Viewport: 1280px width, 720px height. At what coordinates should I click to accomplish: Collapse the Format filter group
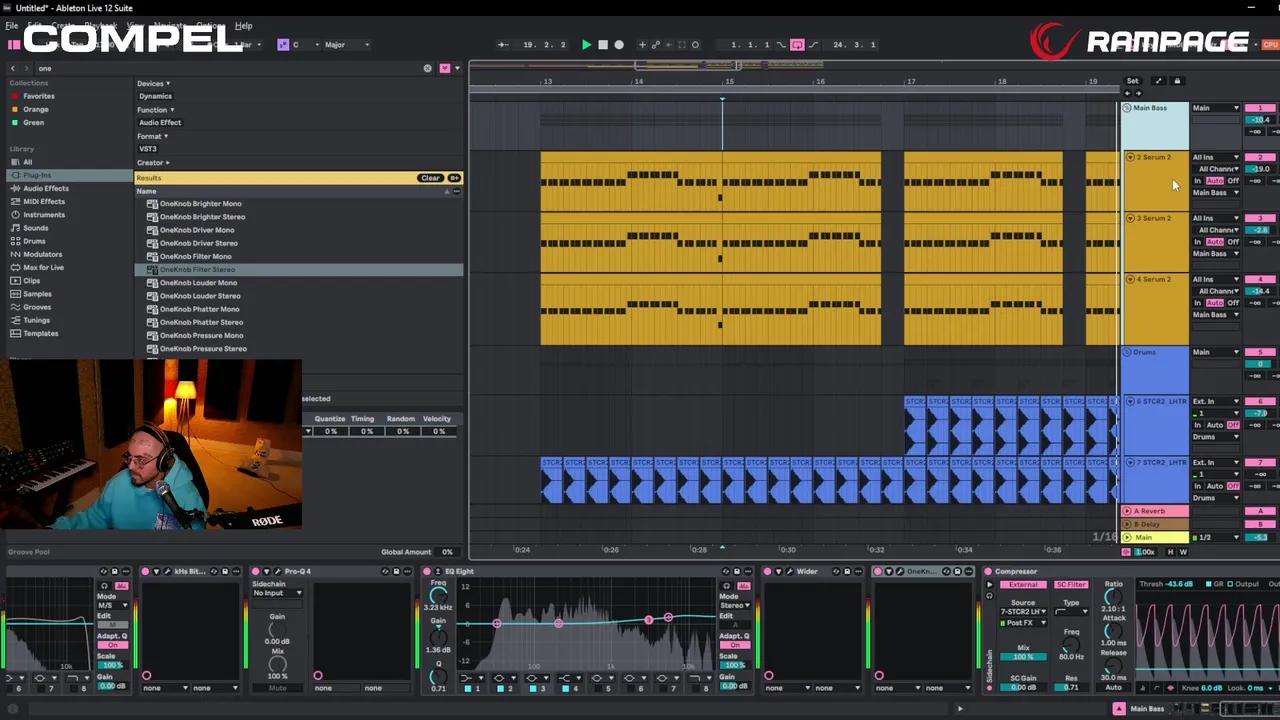pyautogui.click(x=152, y=136)
